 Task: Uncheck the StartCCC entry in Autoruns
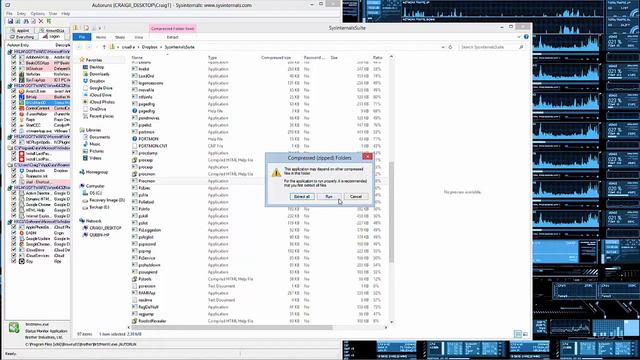pyautogui.click(x=14, y=125)
